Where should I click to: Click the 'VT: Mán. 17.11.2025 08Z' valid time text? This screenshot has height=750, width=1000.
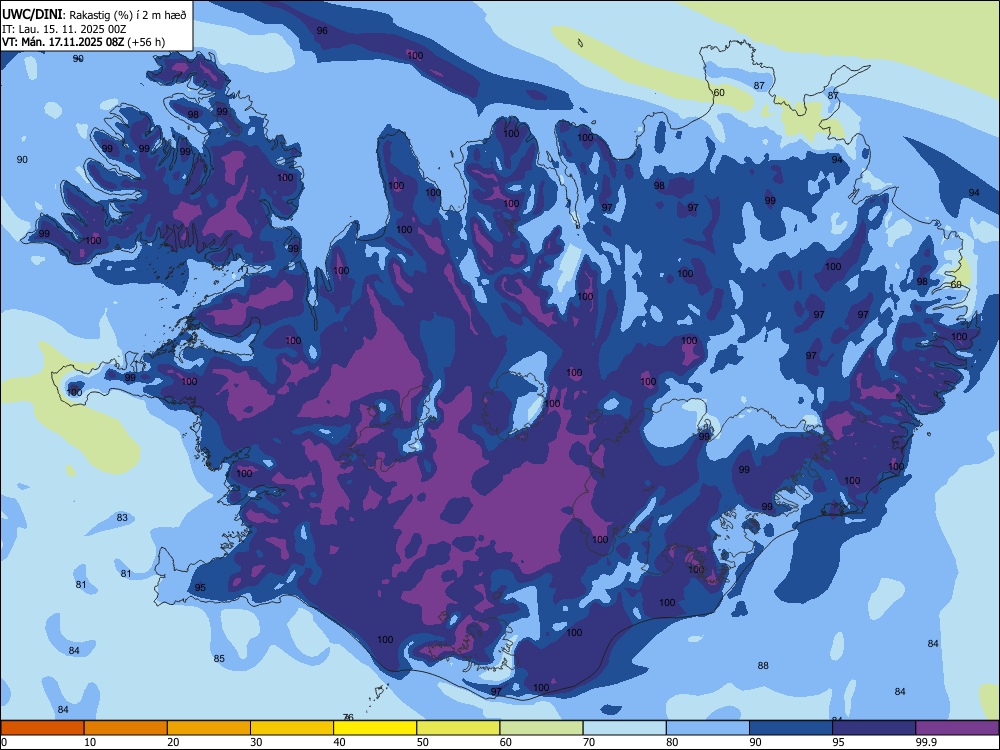click(x=63, y=42)
